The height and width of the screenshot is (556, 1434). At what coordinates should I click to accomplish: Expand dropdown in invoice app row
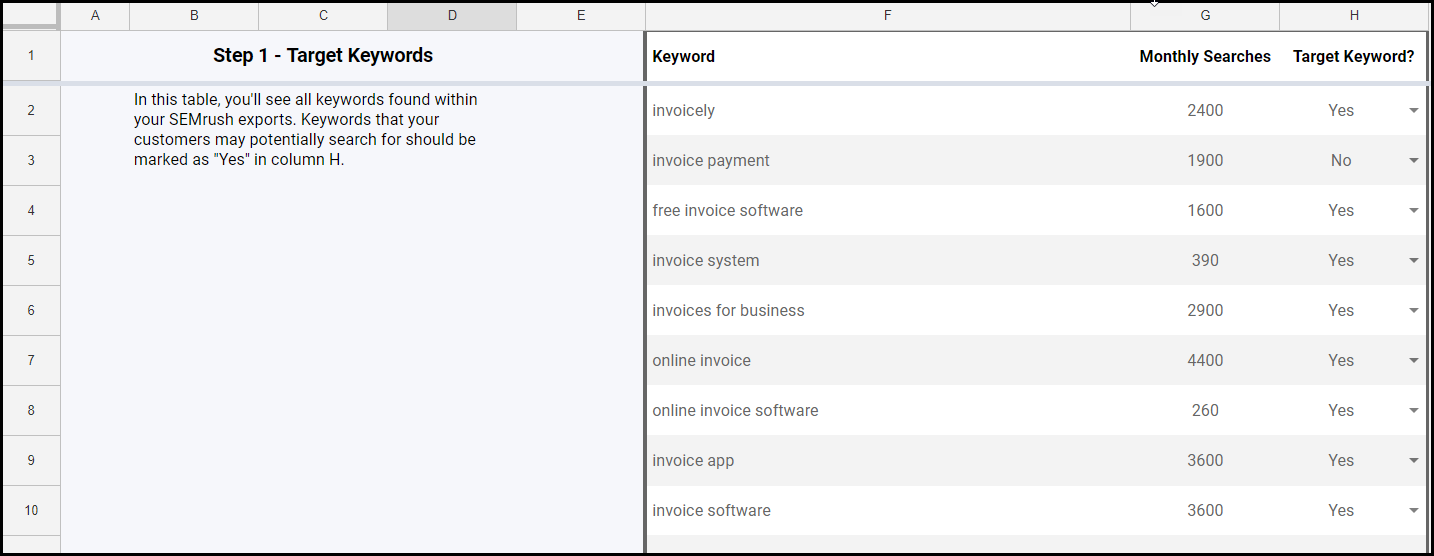click(x=1413, y=461)
